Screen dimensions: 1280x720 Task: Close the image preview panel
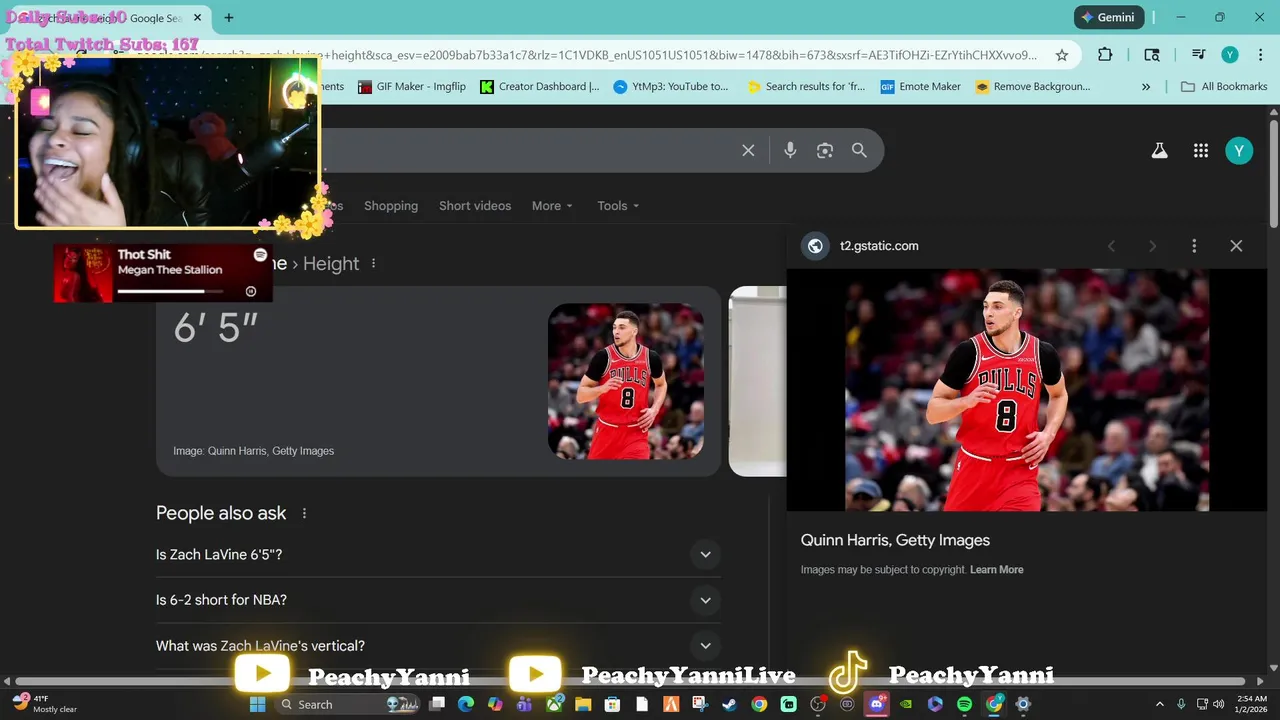pyautogui.click(x=1236, y=246)
